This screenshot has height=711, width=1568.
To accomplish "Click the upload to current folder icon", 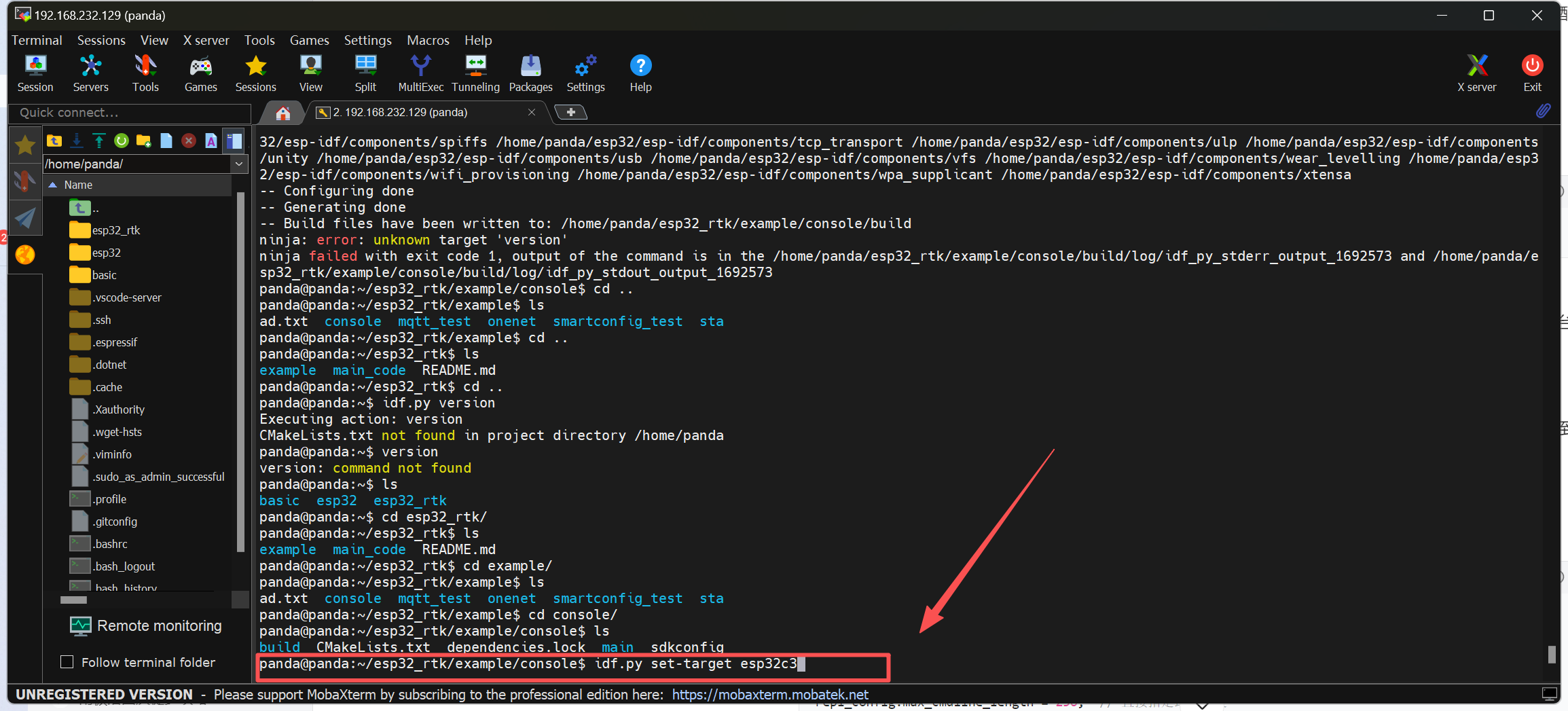I will tap(99, 141).
